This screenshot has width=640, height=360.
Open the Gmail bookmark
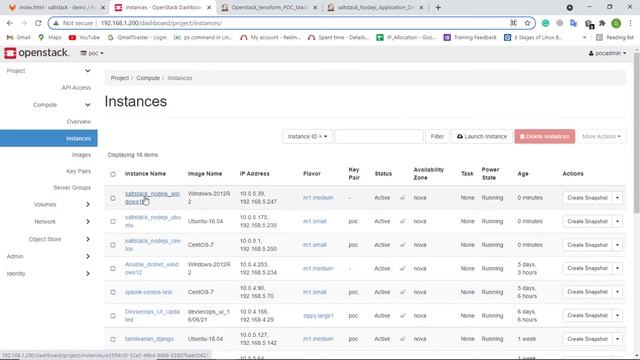pyautogui.click(x=19, y=37)
